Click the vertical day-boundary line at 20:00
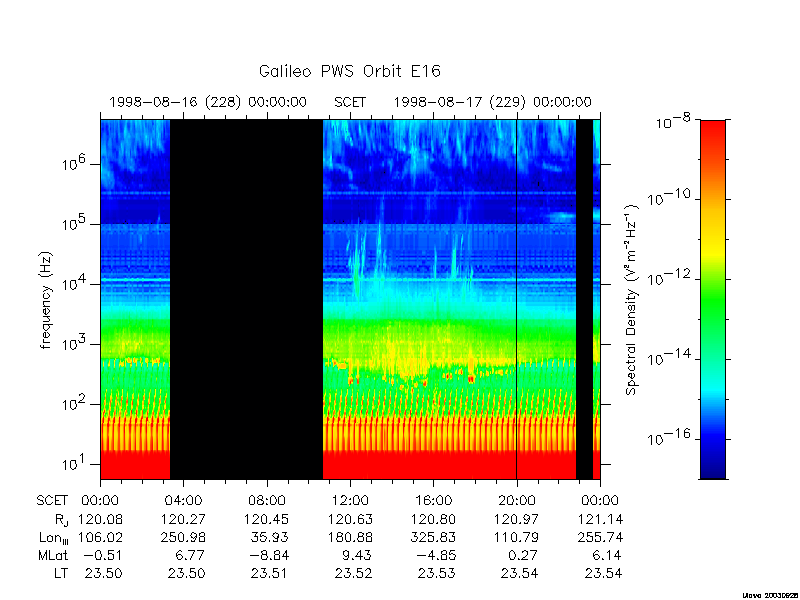Viewport: 800px width, 600px height. coord(517,299)
